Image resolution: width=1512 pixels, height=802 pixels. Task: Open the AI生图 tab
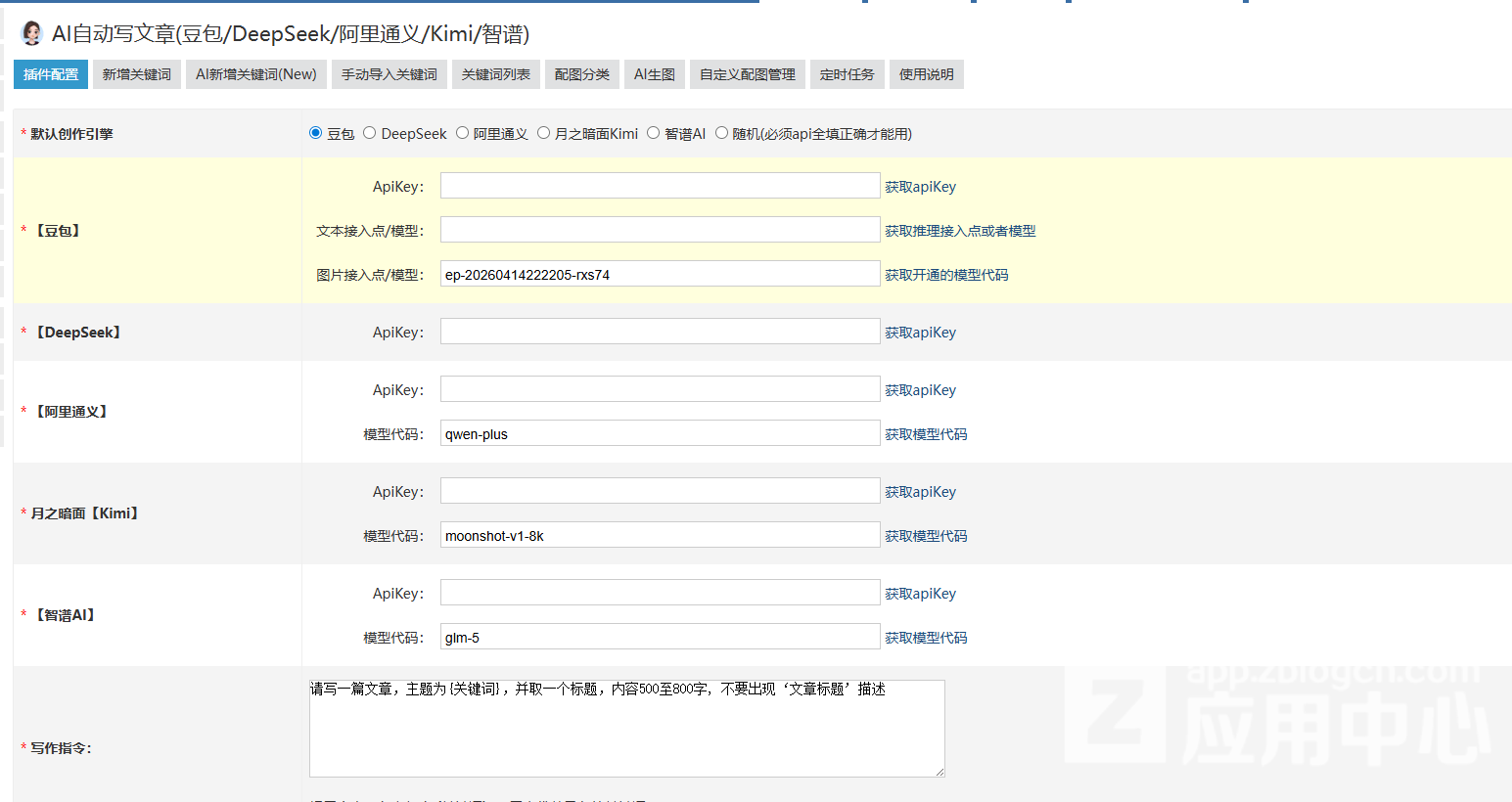[655, 74]
